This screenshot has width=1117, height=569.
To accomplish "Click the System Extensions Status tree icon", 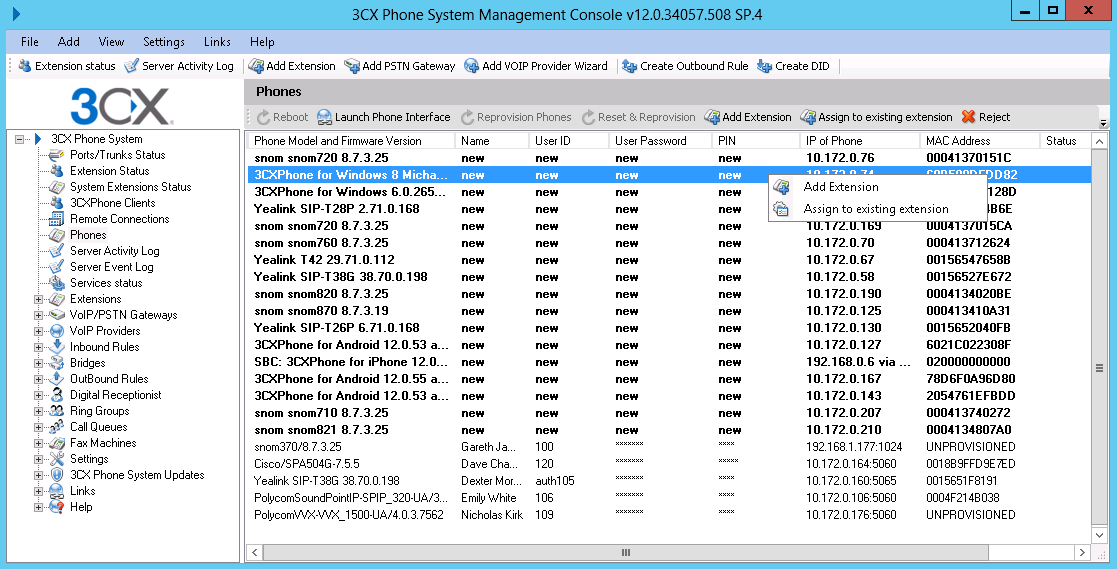I will pyautogui.click(x=57, y=187).
